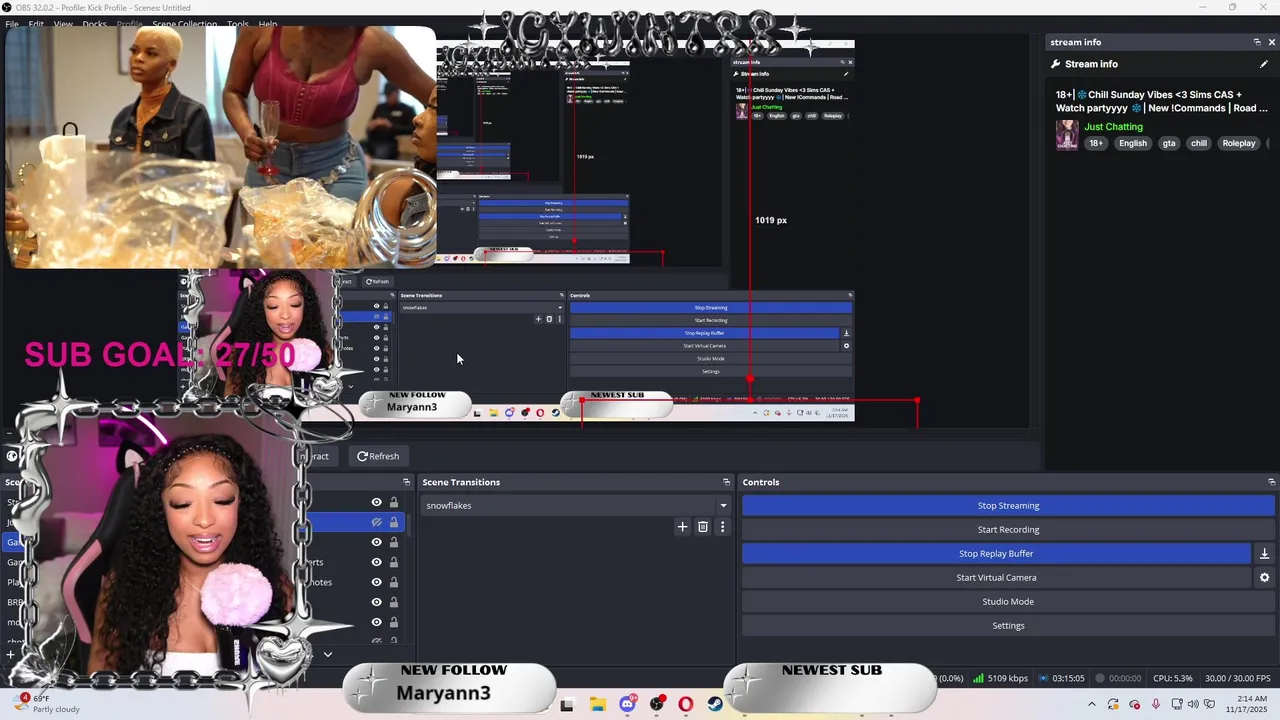Click the 03:15:05 stream timer
Image resolution: width=1280 pixels, height=720 pixels.
tap(1061, 678)
